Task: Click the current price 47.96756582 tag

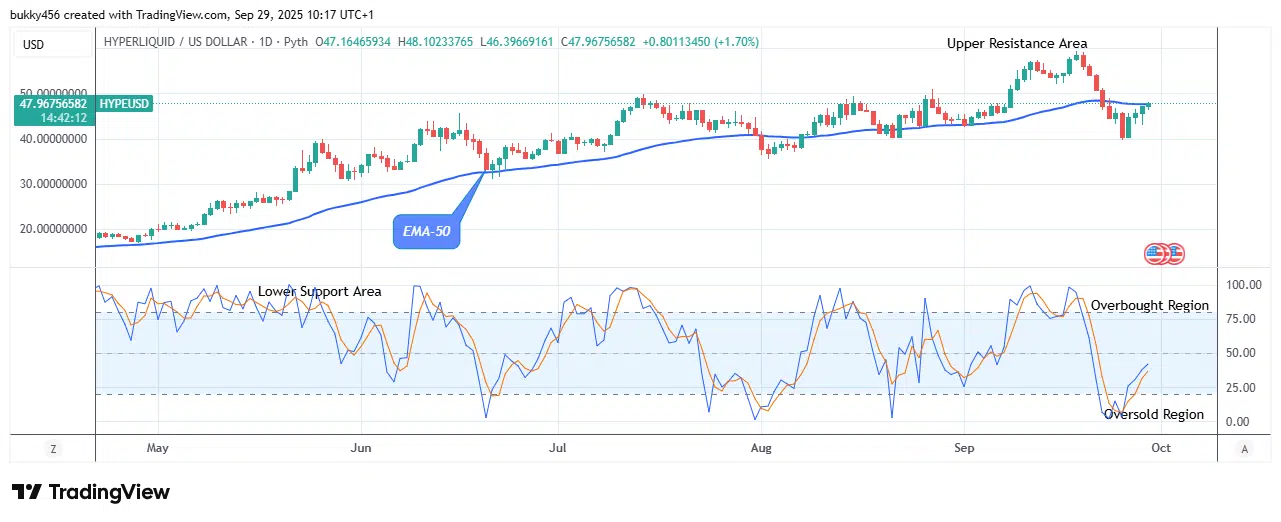Action: (x=52, y=103)
